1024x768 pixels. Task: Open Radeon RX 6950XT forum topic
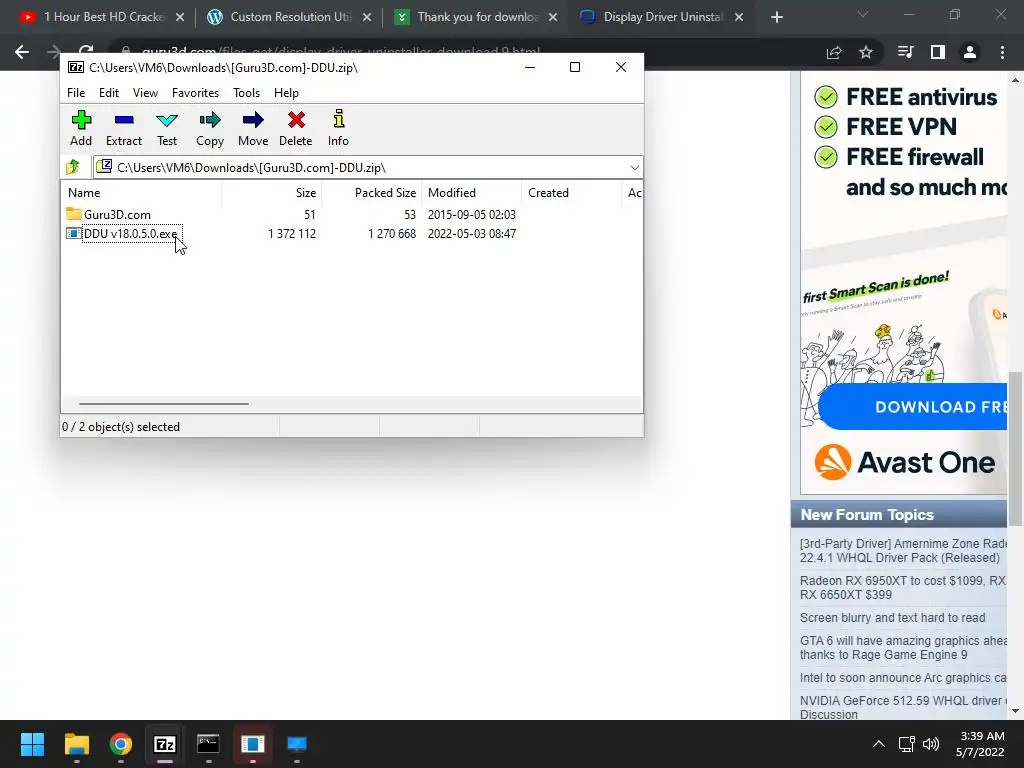[x=903, y=588]
